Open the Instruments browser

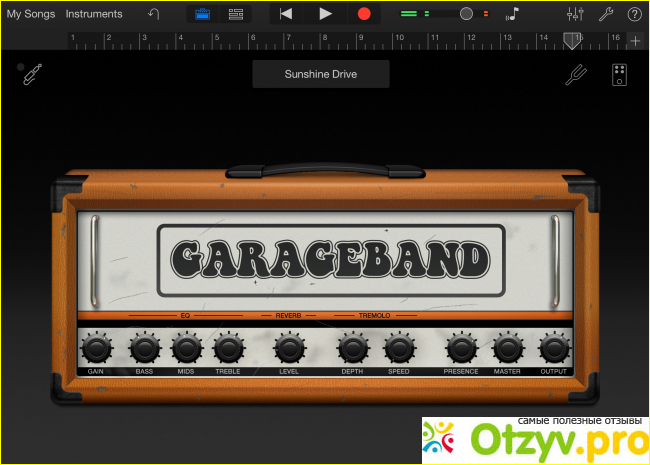pyautogui.click(x=94, y=14)
